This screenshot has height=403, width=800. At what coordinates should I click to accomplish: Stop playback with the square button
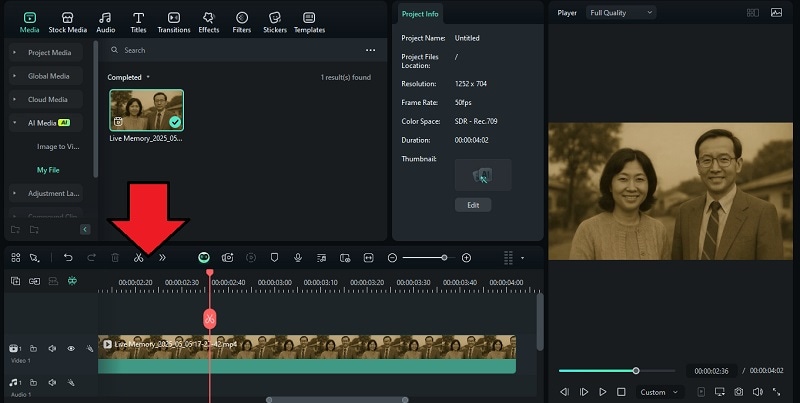tap(621, 392)
